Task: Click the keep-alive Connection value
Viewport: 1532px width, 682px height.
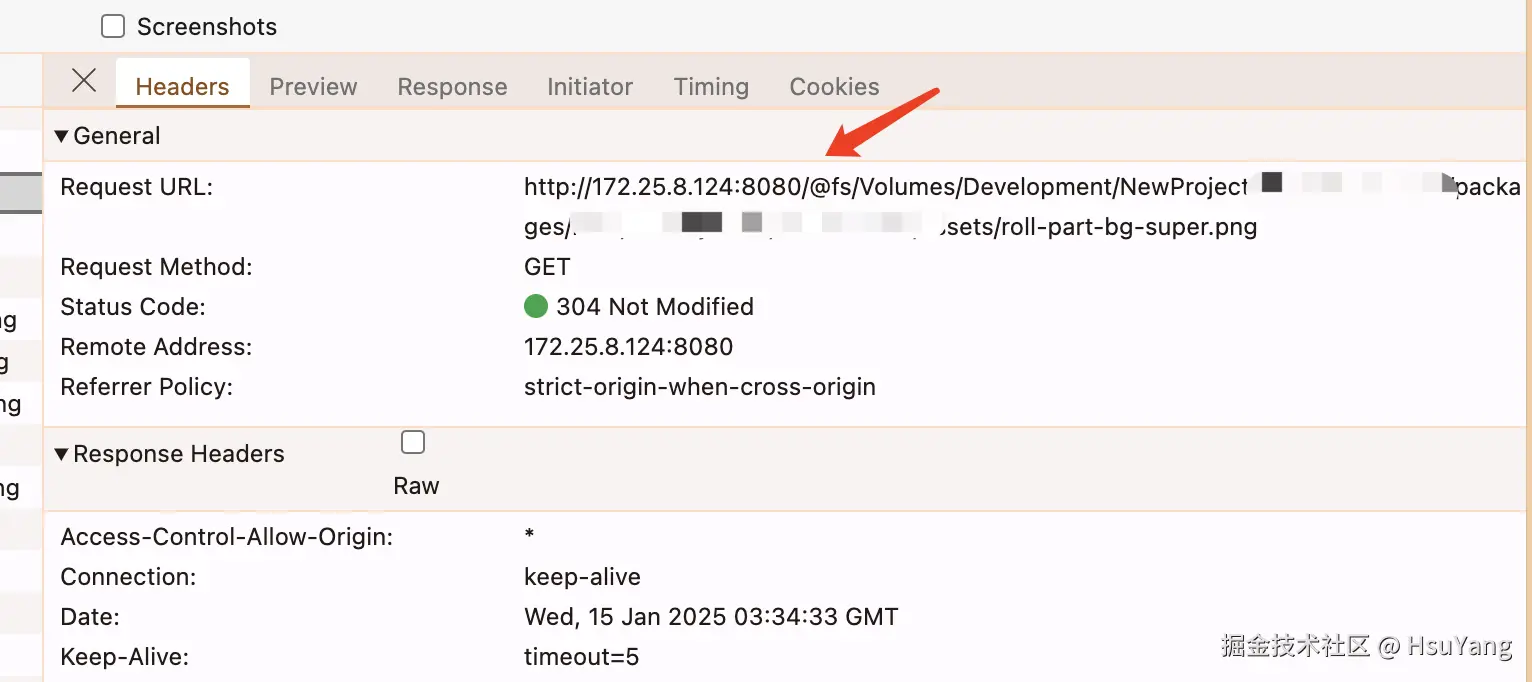Action: [x=582, y=577]
